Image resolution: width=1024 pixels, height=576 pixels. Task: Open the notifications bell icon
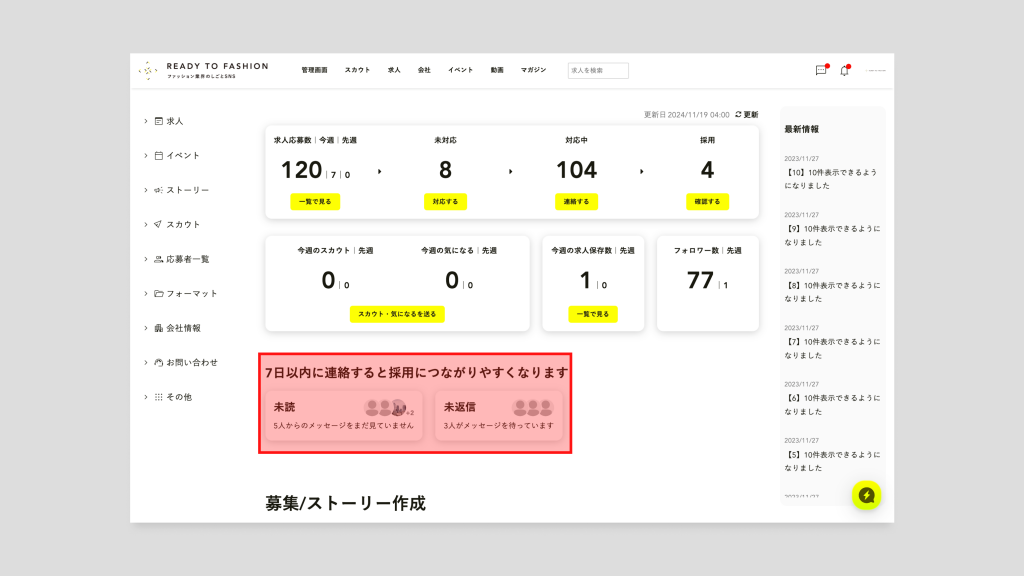(x=844, y=71)
